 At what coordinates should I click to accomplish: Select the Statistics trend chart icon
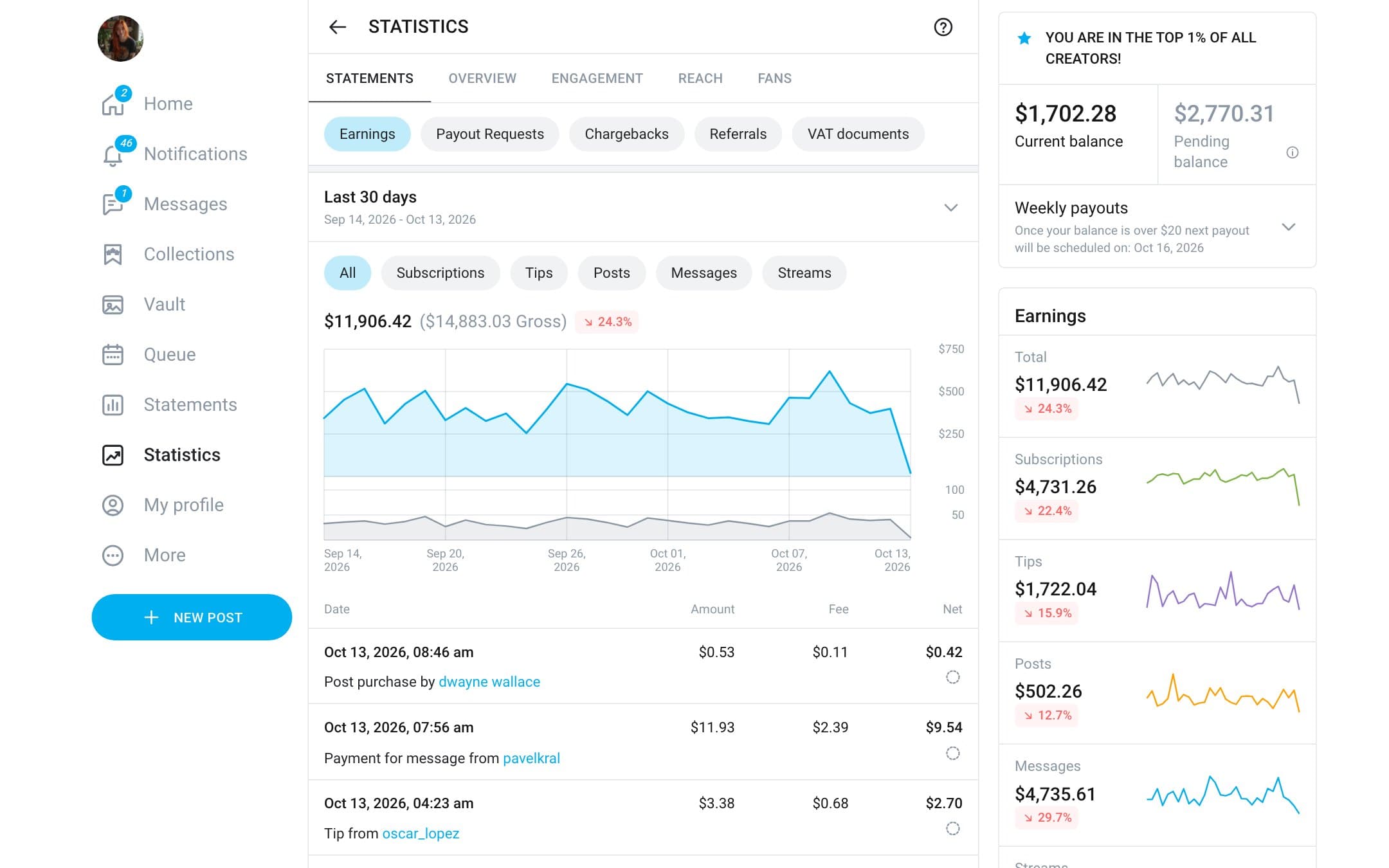click(113, 455)
